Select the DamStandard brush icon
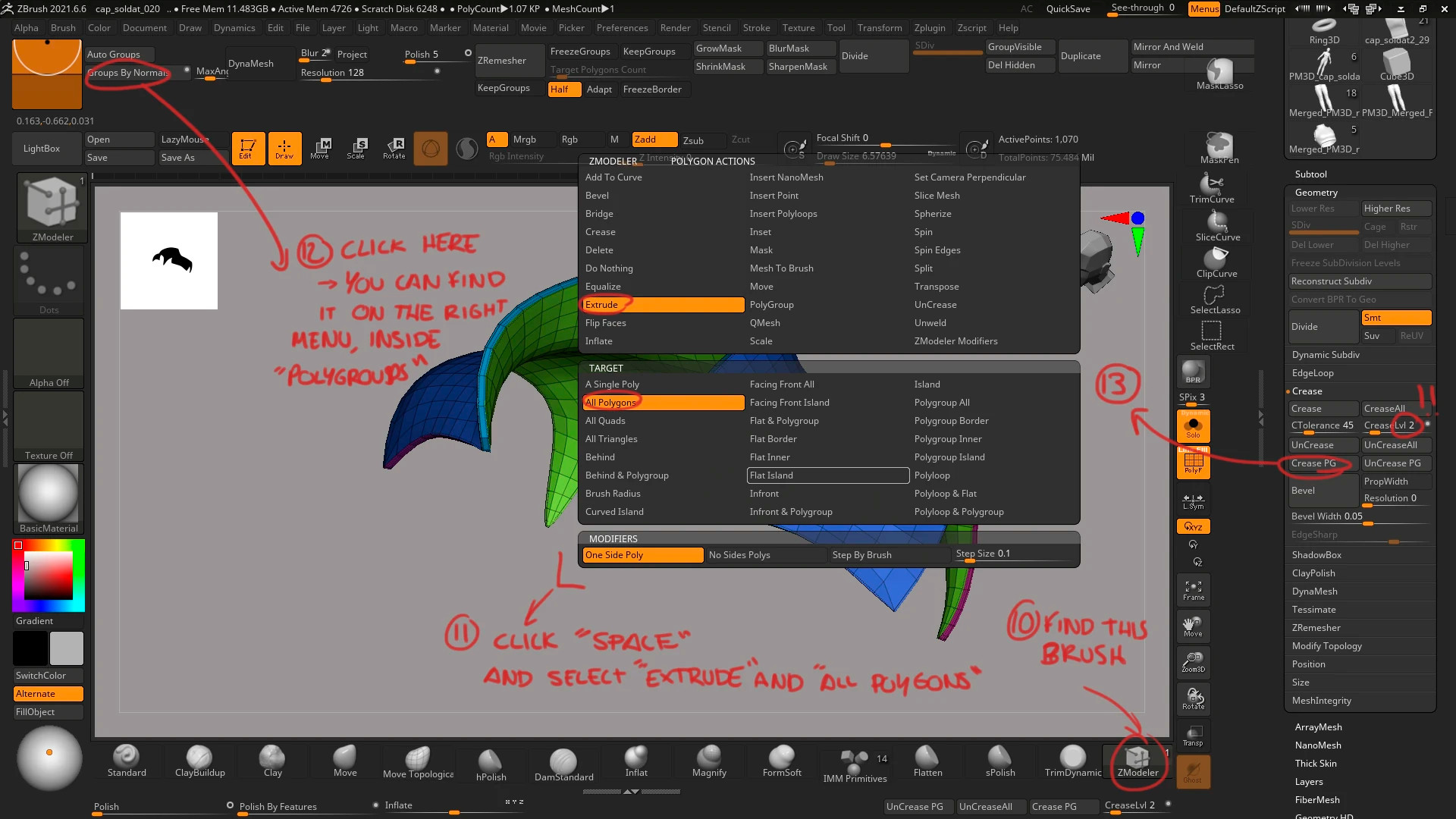 click(x=563, y=761)
